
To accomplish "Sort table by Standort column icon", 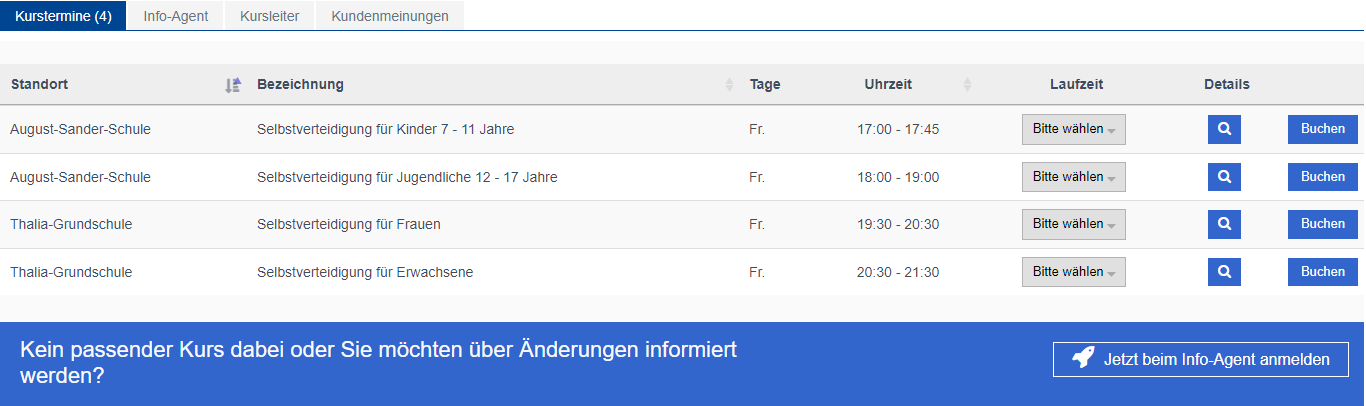I will pos(233,85).
